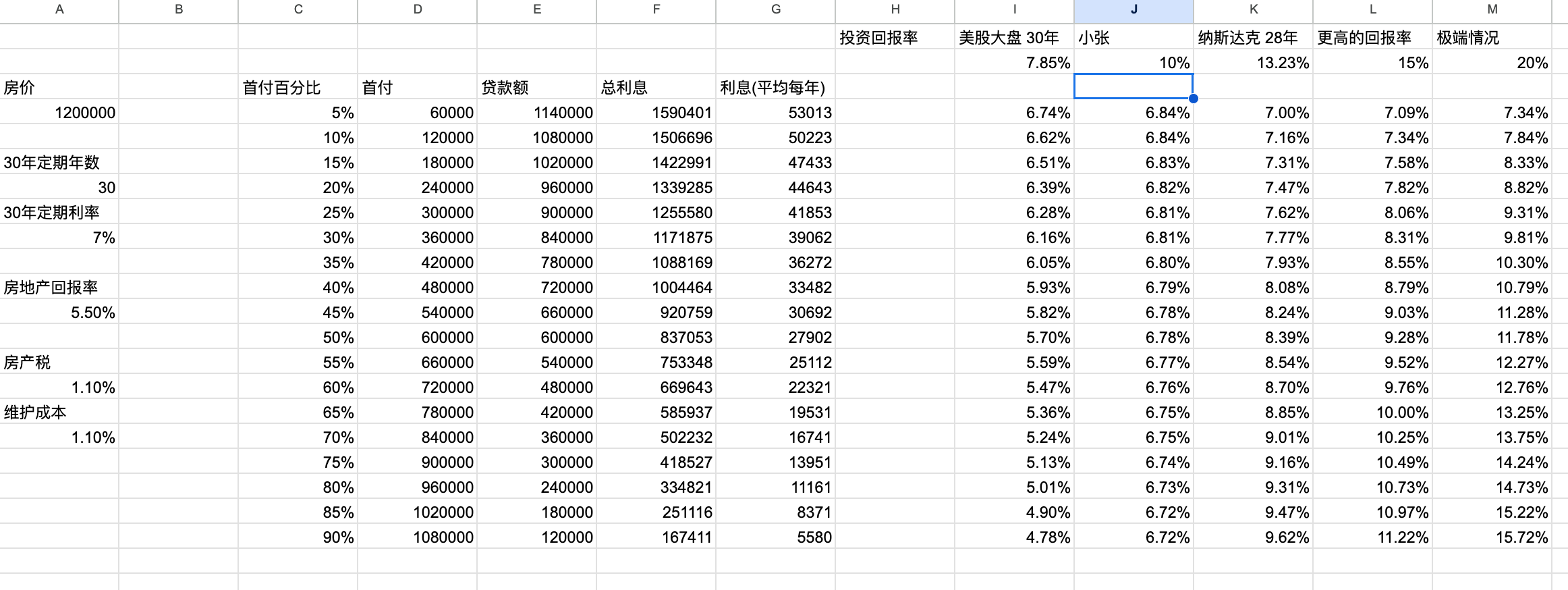Click the yearly interest cell 53013
Image resolution: width=1568 pixels, height=590 pixels.
(x=775, y=112)
